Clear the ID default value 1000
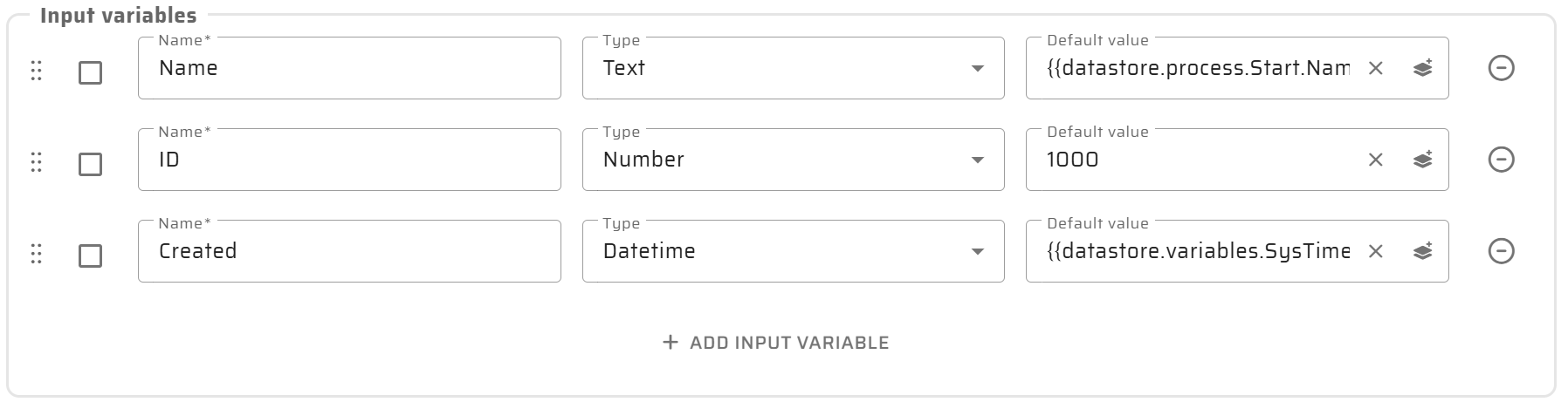Image resolution: width=1568 pixels, height=402 pixels. click(1375, 160)
